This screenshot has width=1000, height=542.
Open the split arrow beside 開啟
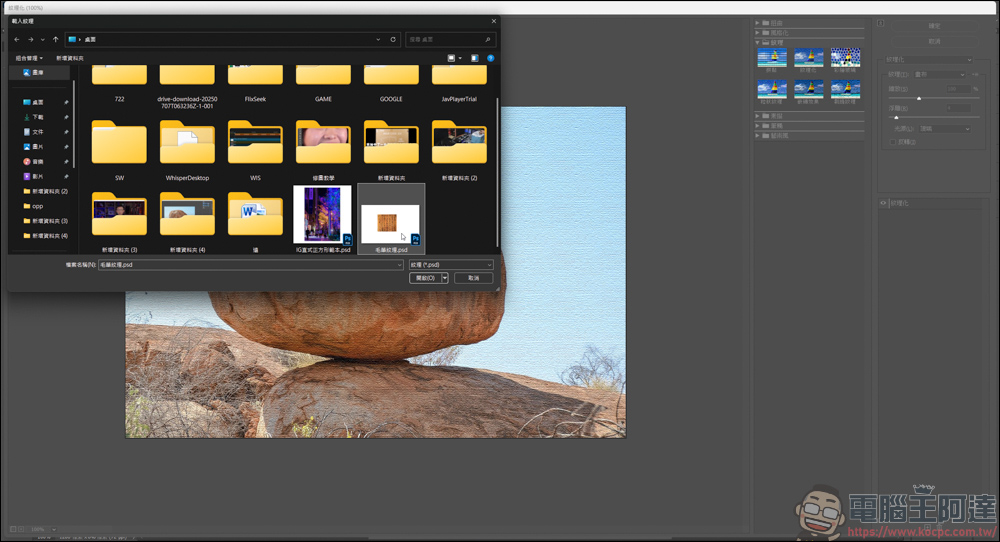445,278
